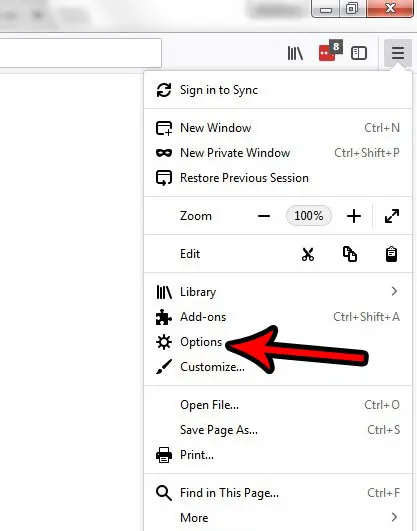Click the Ctrl+Shift+P shortcut text
Screen dimensions: 417x531
pos(367,153)
